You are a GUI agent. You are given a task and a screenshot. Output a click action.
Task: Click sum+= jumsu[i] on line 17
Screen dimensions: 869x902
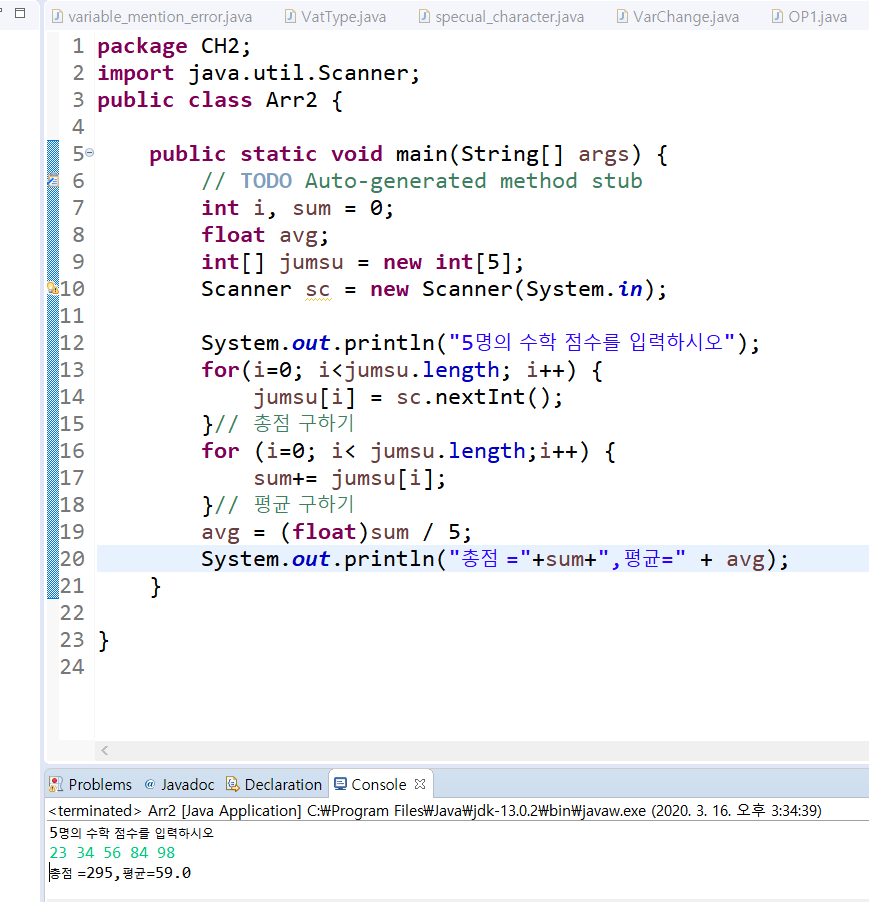click(343, 478)
